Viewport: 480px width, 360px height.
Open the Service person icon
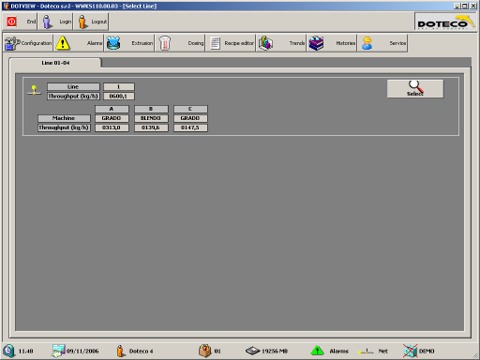[367, 43]
